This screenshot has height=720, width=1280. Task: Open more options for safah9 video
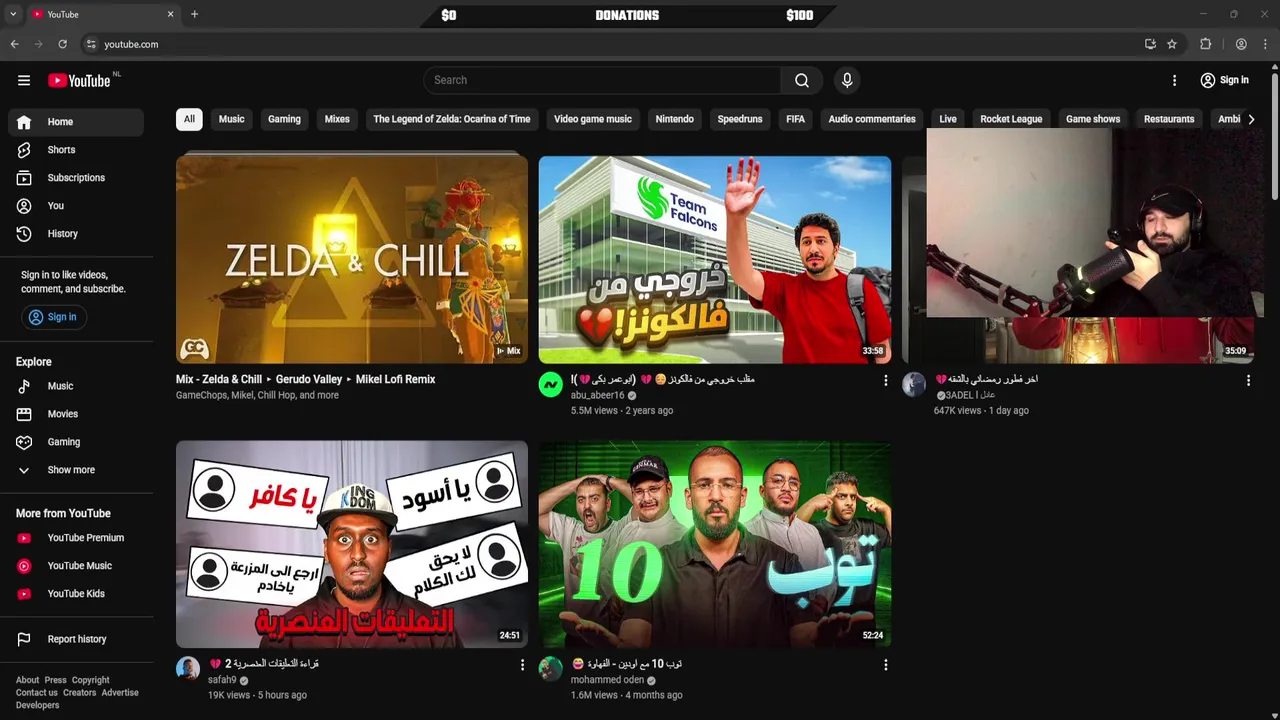(522, 665)
